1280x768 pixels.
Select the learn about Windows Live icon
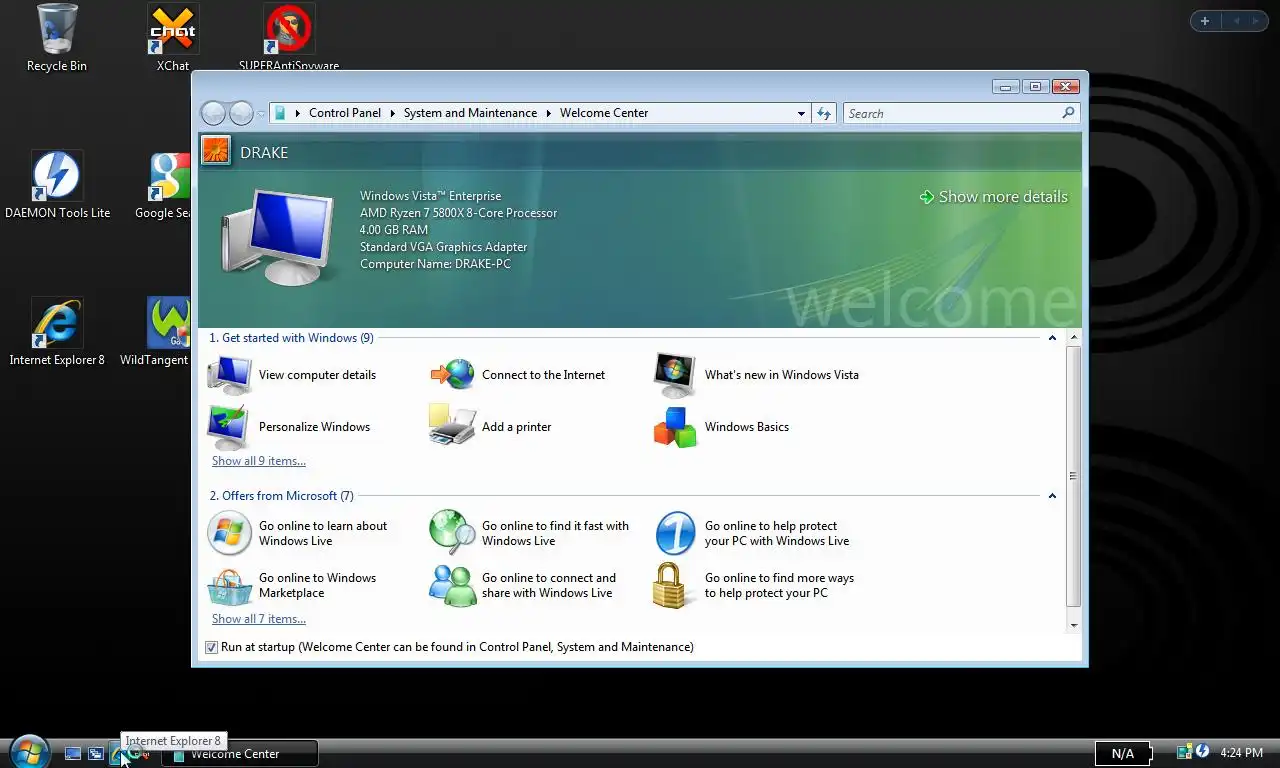pyautogui.click(x=229, y=533)
